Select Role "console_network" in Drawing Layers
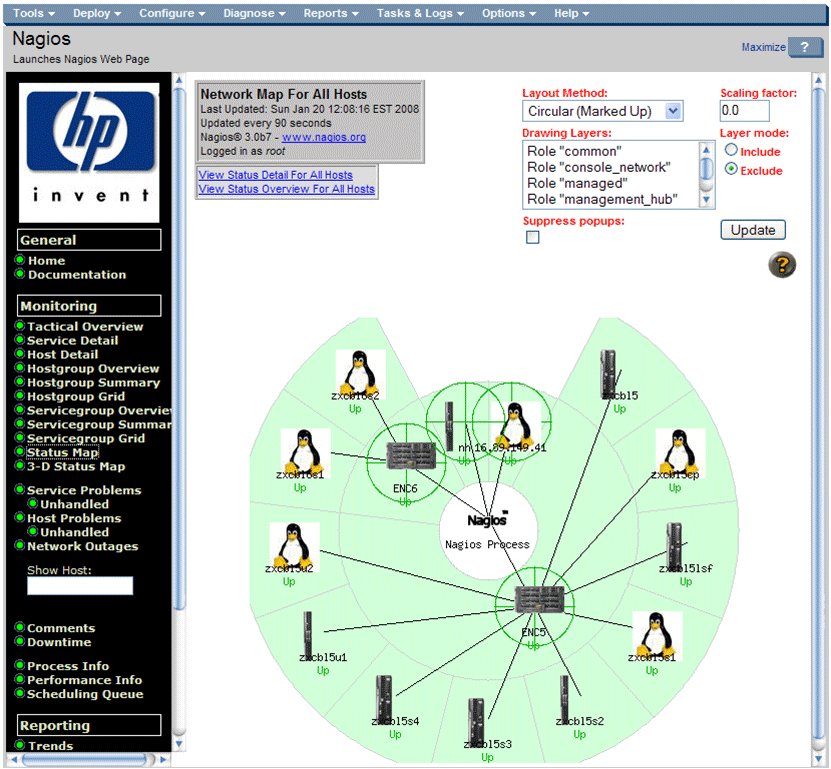 599,167
